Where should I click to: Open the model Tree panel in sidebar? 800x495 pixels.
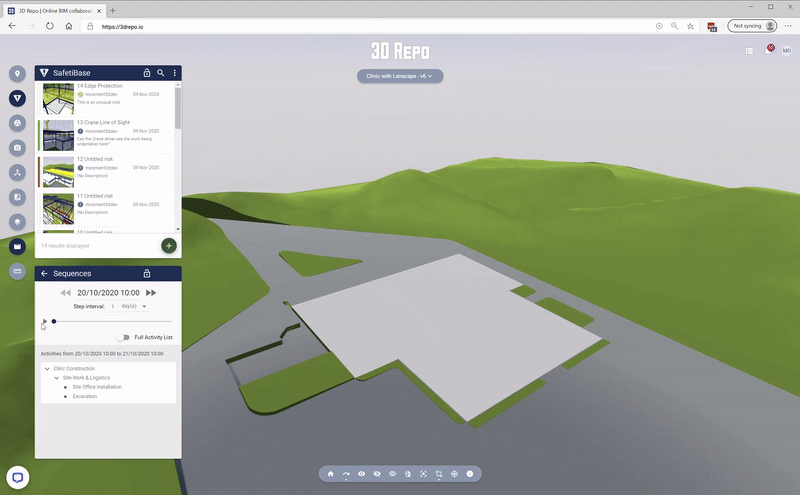17,172
